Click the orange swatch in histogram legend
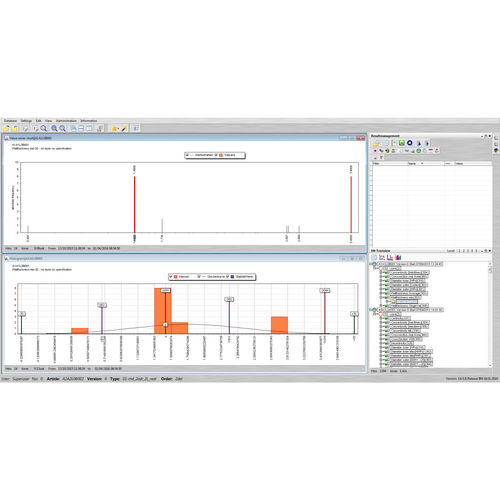500x500 pixels. (x=175, y=277)
